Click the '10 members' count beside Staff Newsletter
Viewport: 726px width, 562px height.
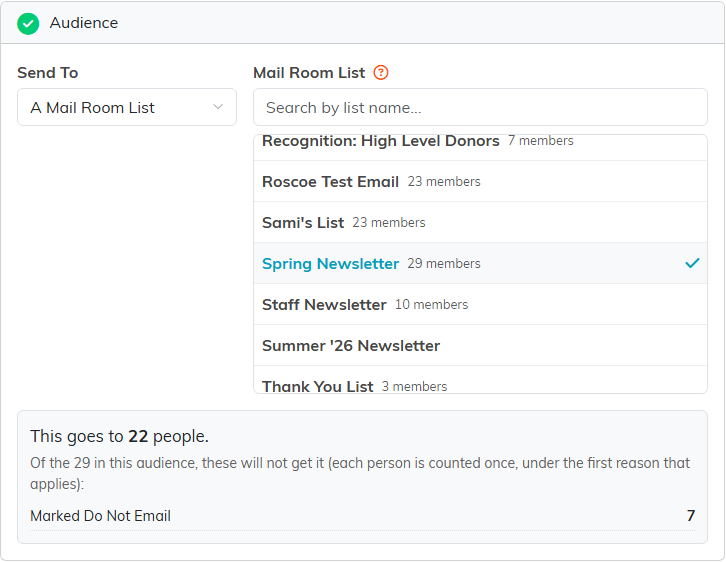click(431, 304)
